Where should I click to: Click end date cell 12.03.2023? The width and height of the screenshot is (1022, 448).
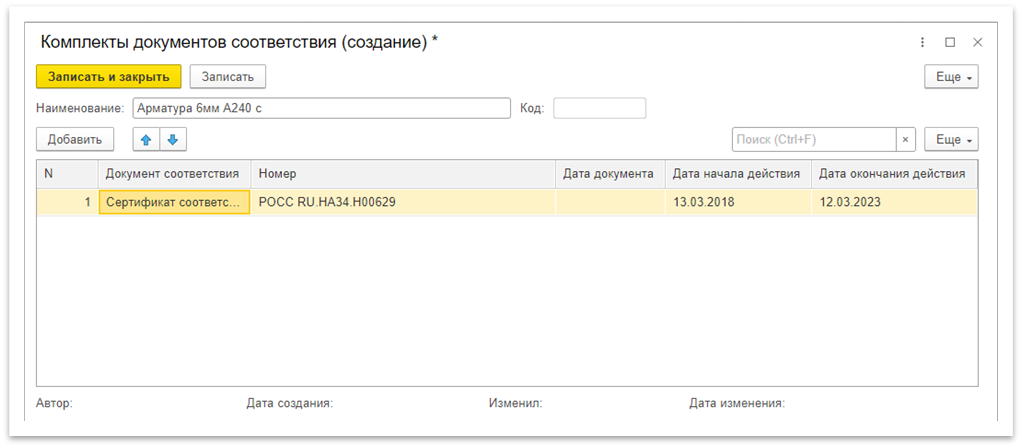click(x=894, y=202)
